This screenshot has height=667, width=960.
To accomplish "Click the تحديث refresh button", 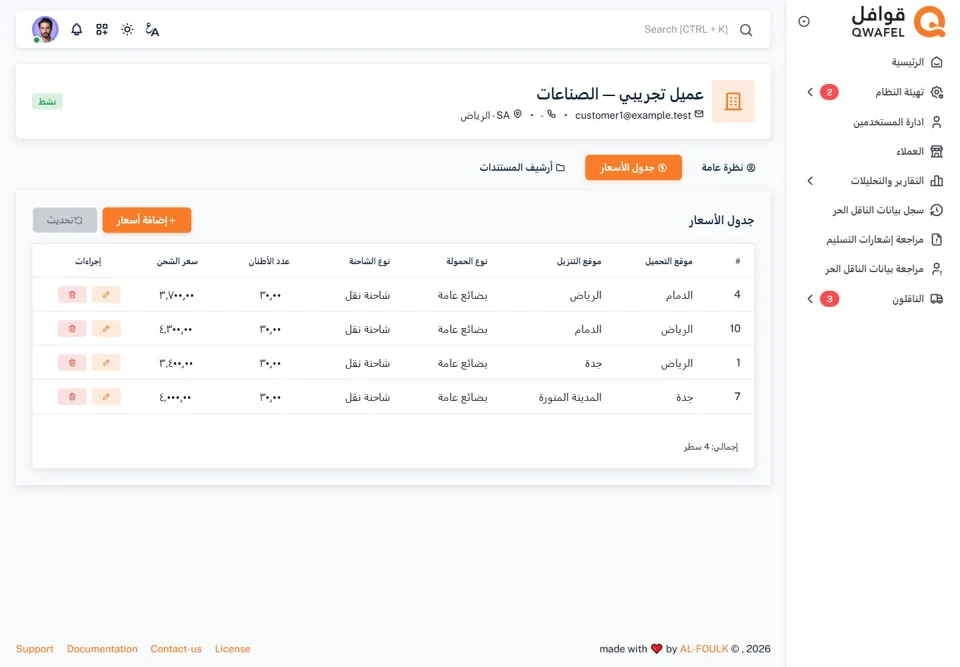I will point(65,220).
